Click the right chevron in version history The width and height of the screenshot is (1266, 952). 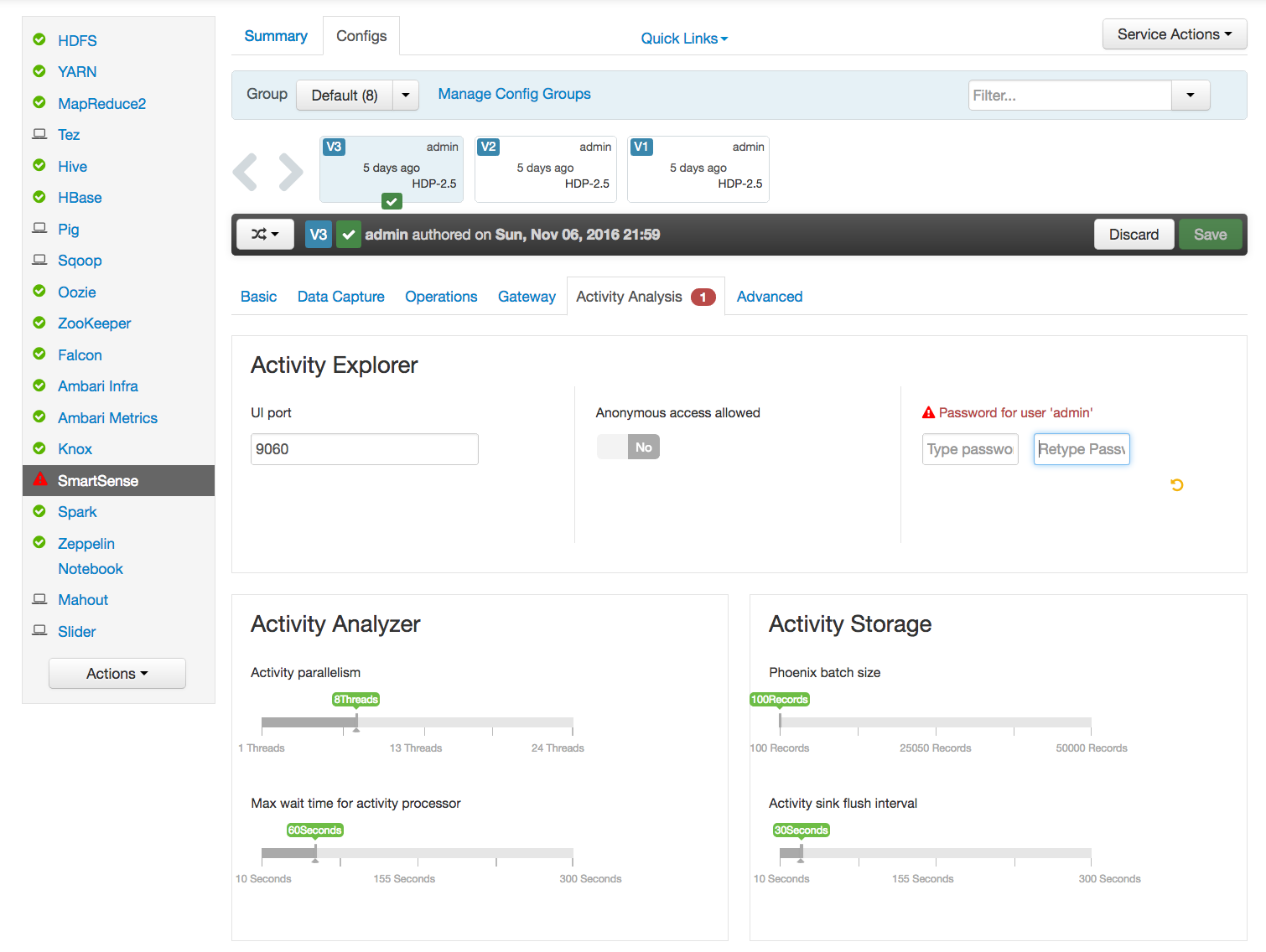coord(291,172)
